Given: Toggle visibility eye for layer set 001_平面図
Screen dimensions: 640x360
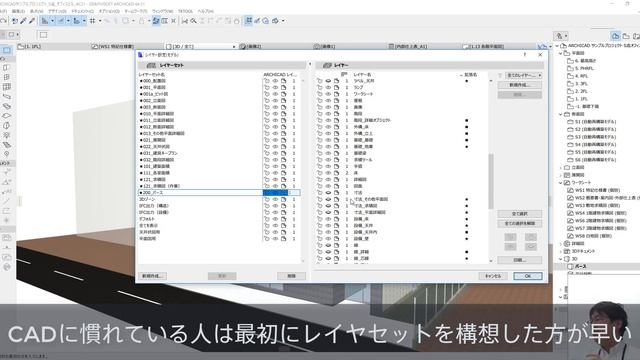Looking at the screenshot, I should click(x=275, y=87).
